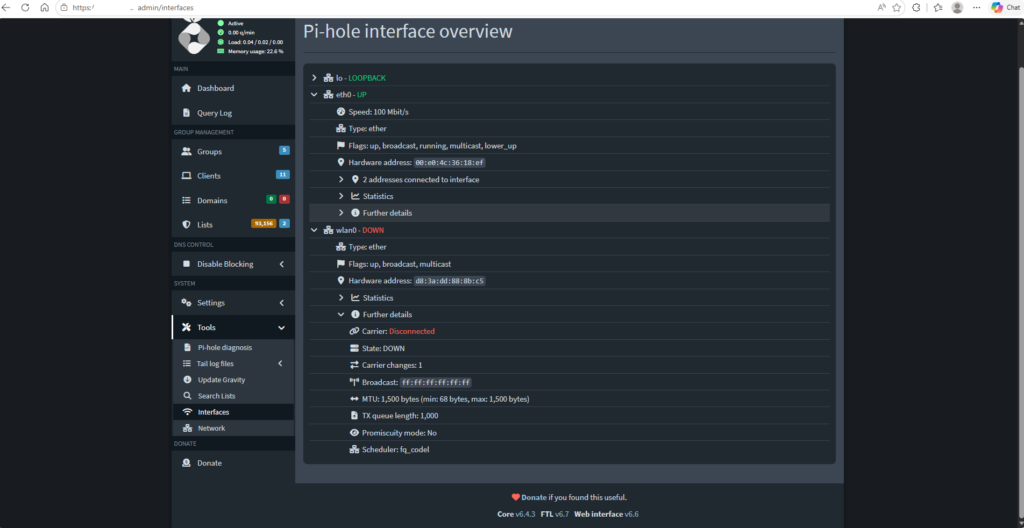Click the wlan0 hardware address value
1024x528 pixels.
[450, 281]
